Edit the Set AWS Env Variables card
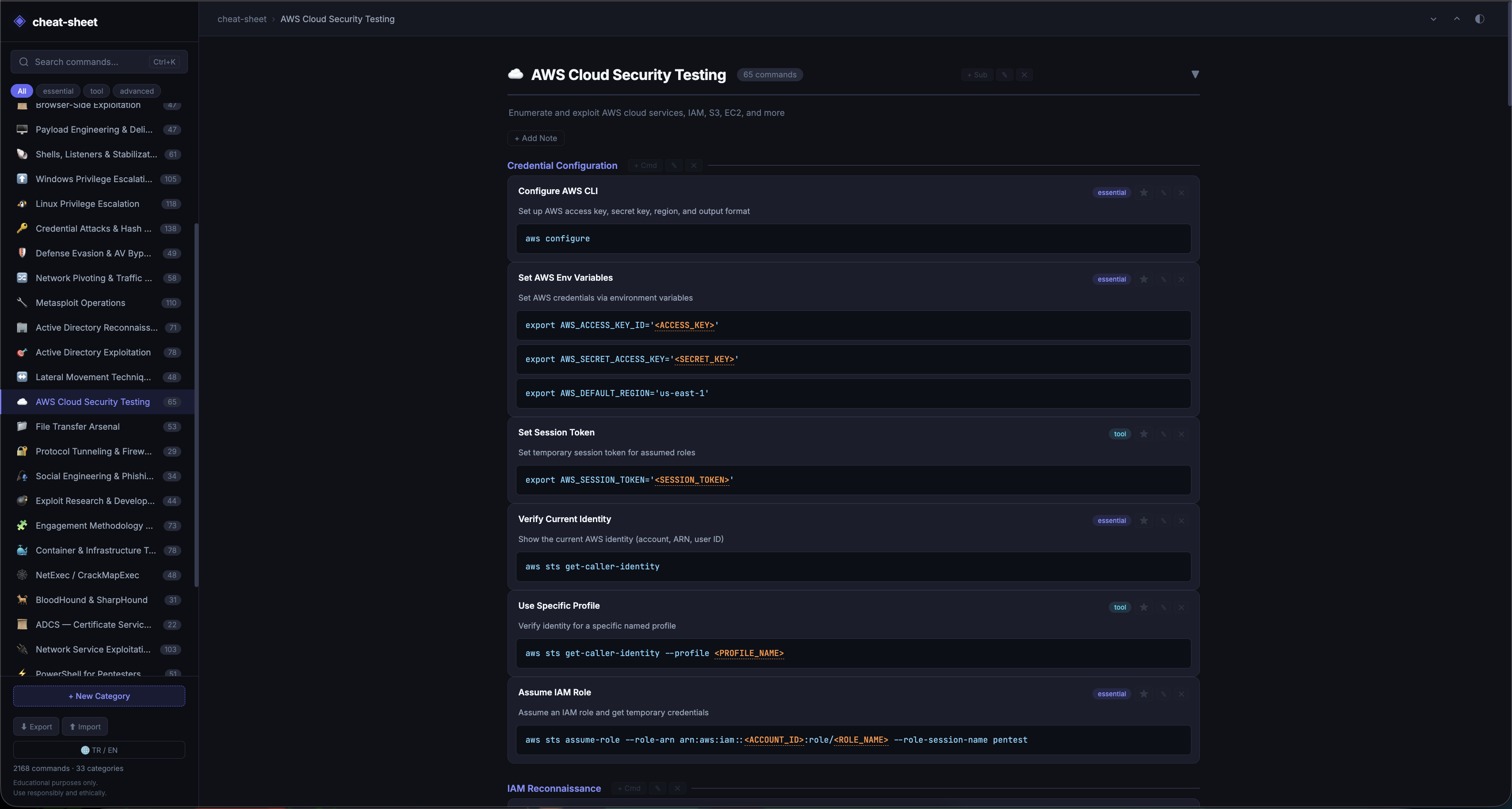This screenshot has width=1512, height=809. coord(1163,279)
